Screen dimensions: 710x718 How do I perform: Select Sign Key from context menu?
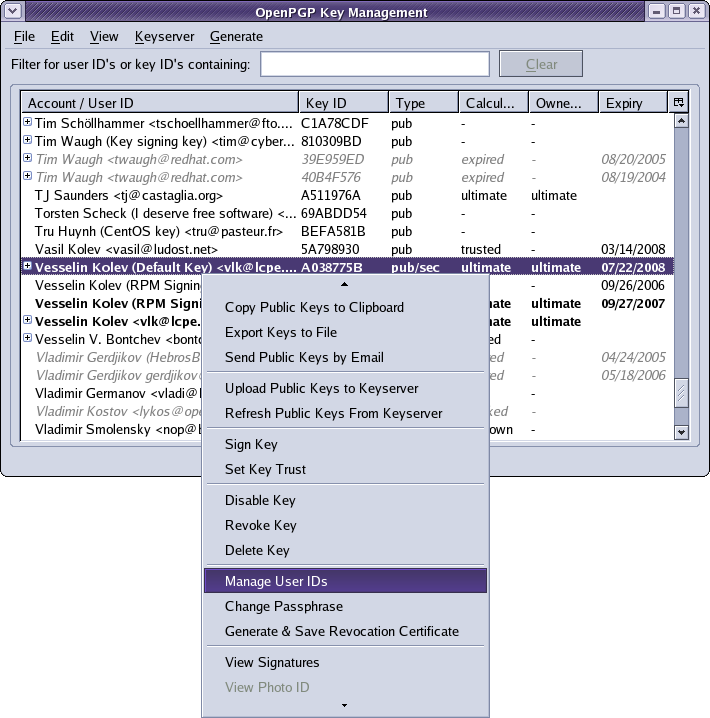tap(345, 444)
